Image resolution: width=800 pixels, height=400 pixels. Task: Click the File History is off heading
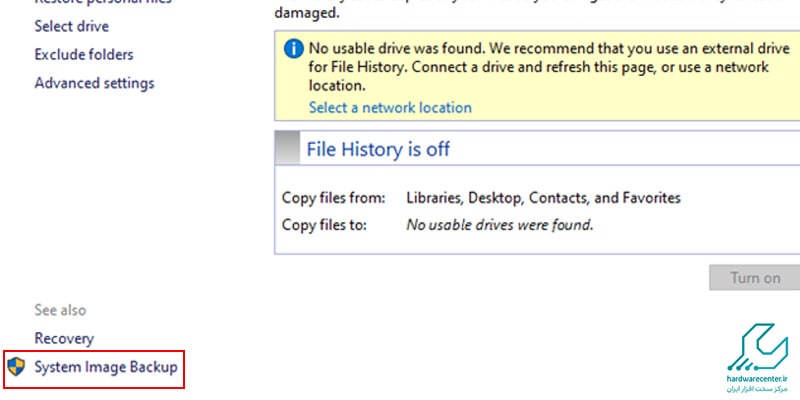[378, 149]
